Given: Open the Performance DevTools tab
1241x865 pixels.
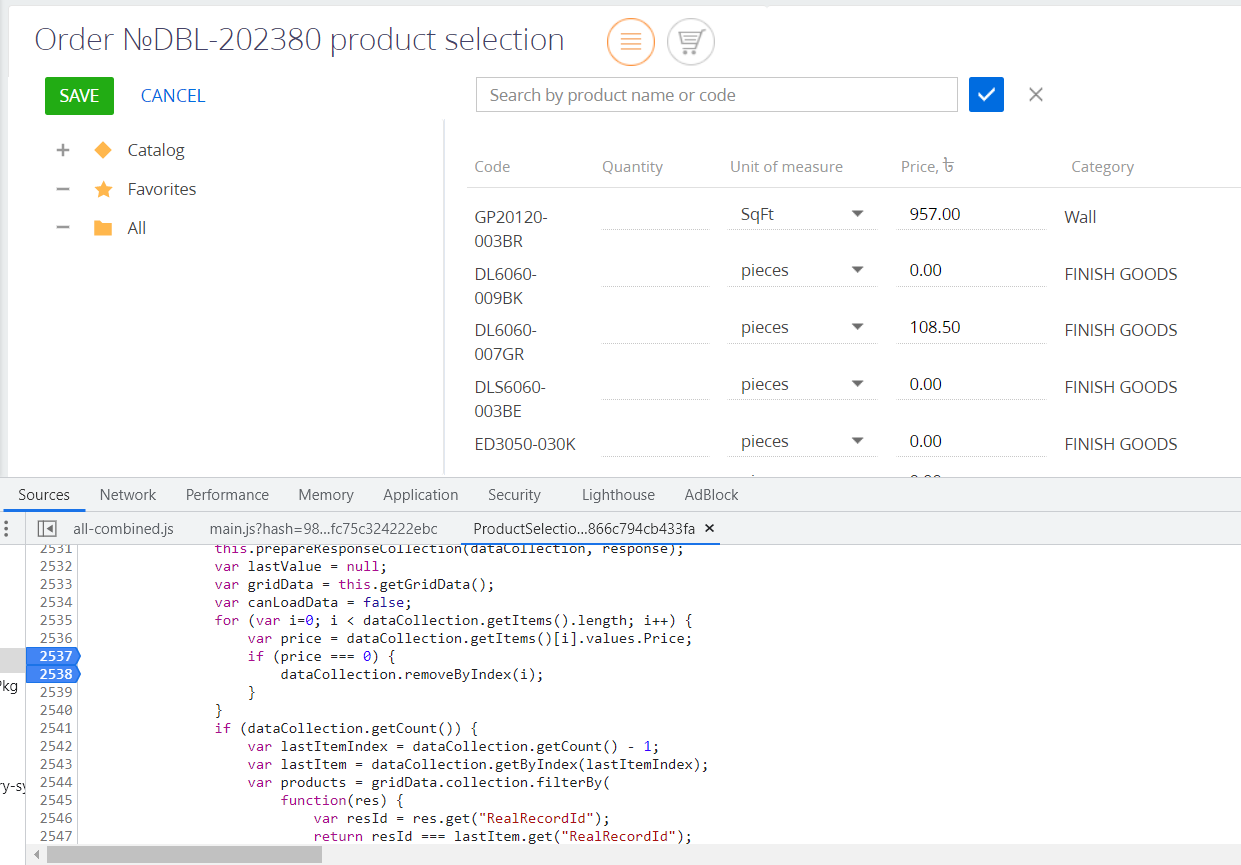Looking at the screenshot, I should tap(227, 495).
